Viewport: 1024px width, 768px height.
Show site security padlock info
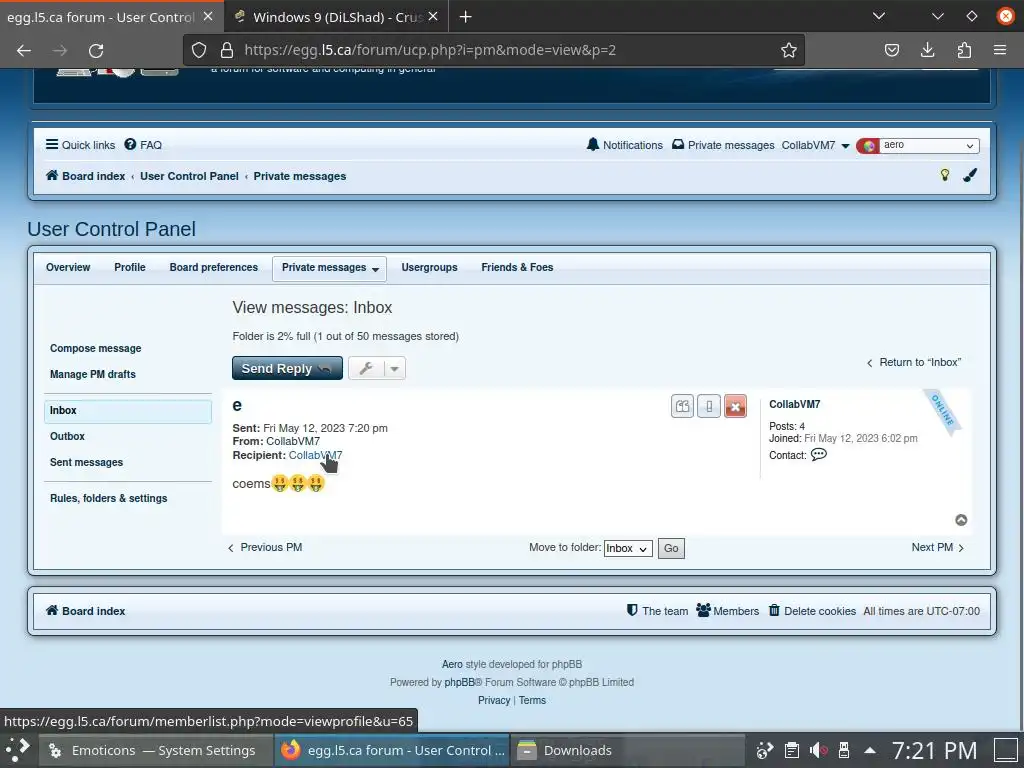pyautogui.click(x=227, y=50)
